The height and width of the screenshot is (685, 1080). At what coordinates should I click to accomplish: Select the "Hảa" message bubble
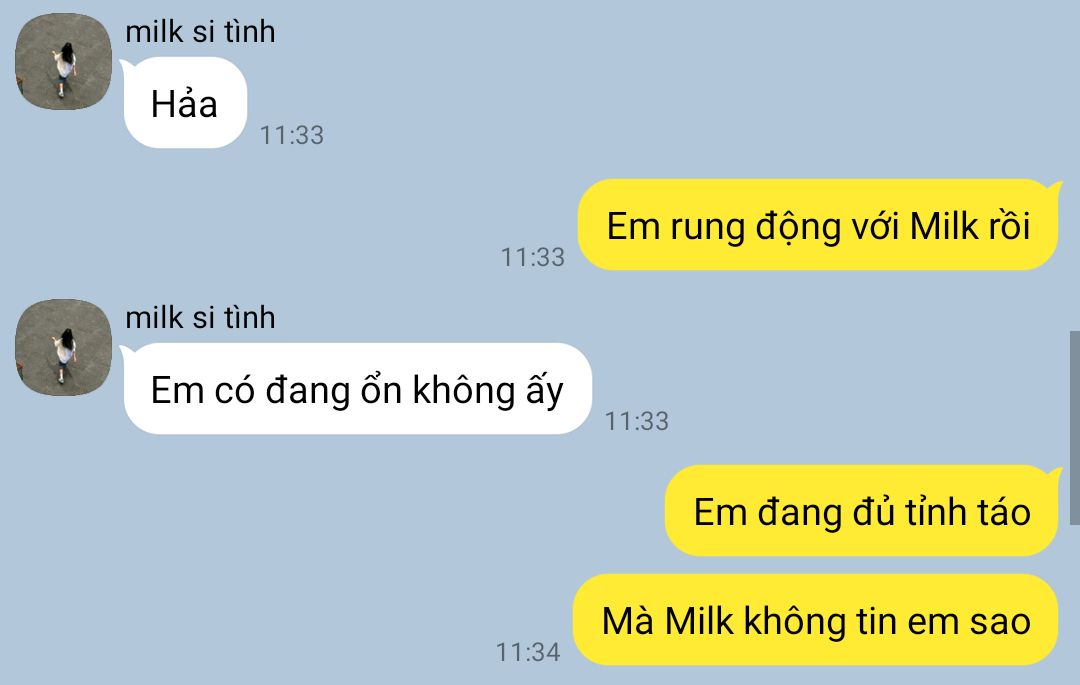(185, 103)
